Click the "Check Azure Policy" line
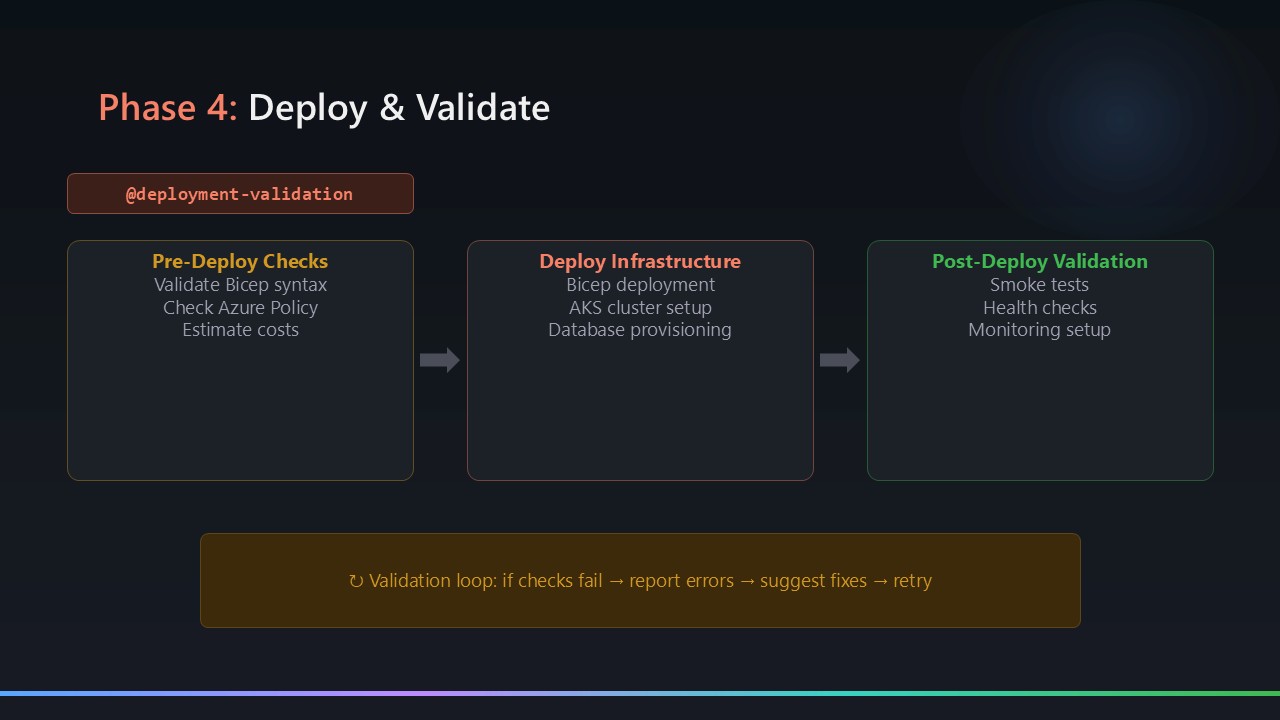The height and width of the screenshot is (720, 1280). (x=240, y=307)
